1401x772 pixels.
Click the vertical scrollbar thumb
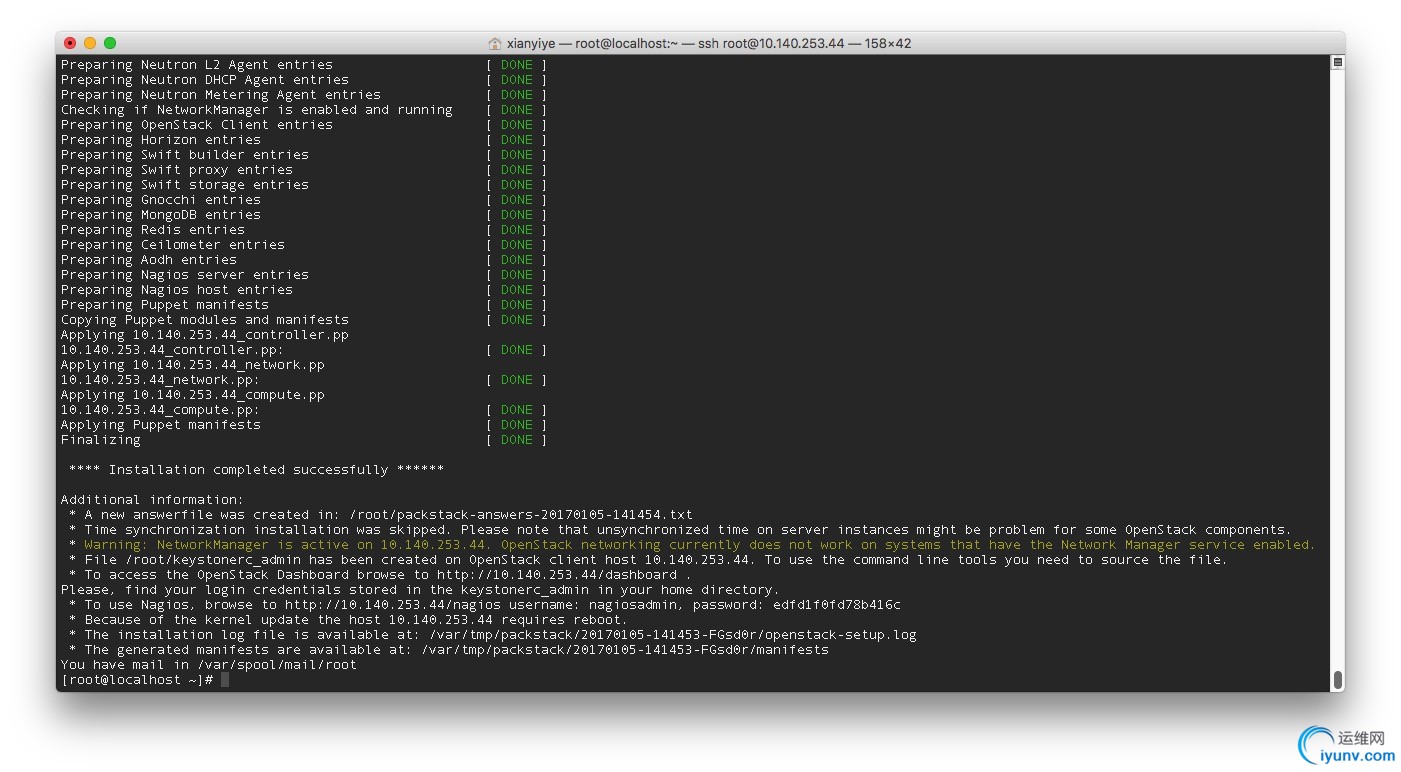pos(1337,680)
